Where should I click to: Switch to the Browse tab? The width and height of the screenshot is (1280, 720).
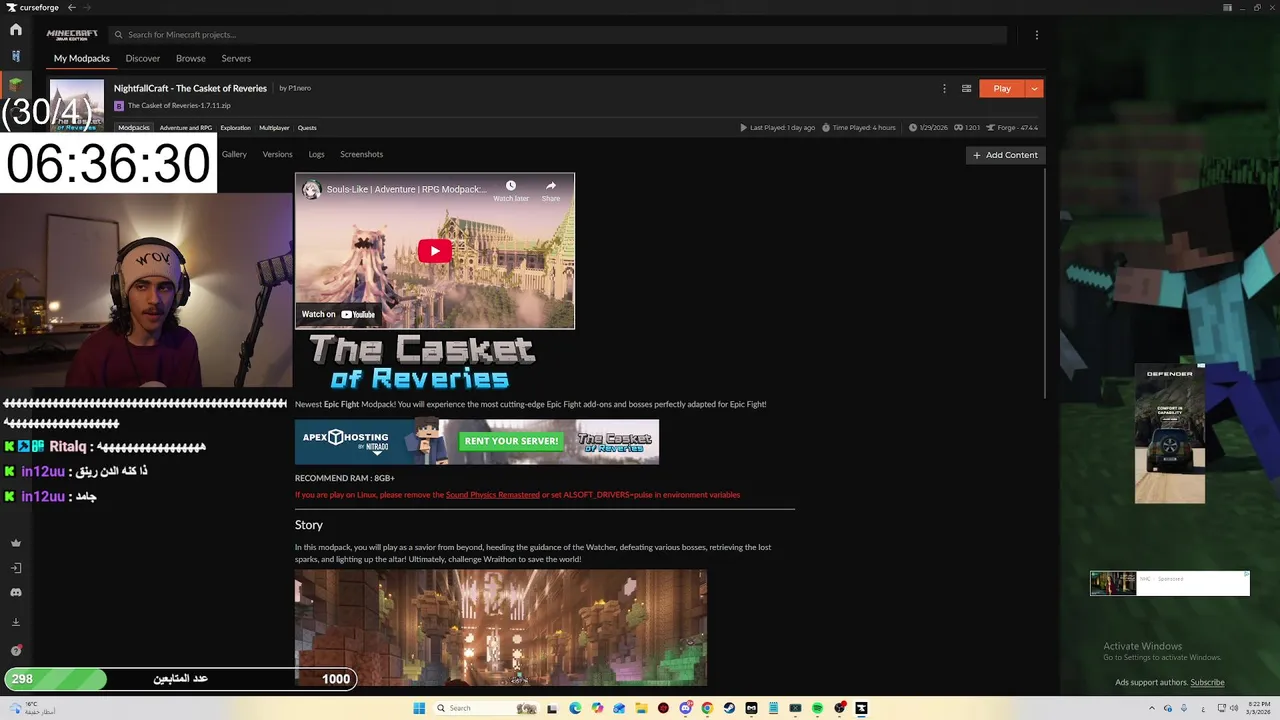(x=190, y=58)
